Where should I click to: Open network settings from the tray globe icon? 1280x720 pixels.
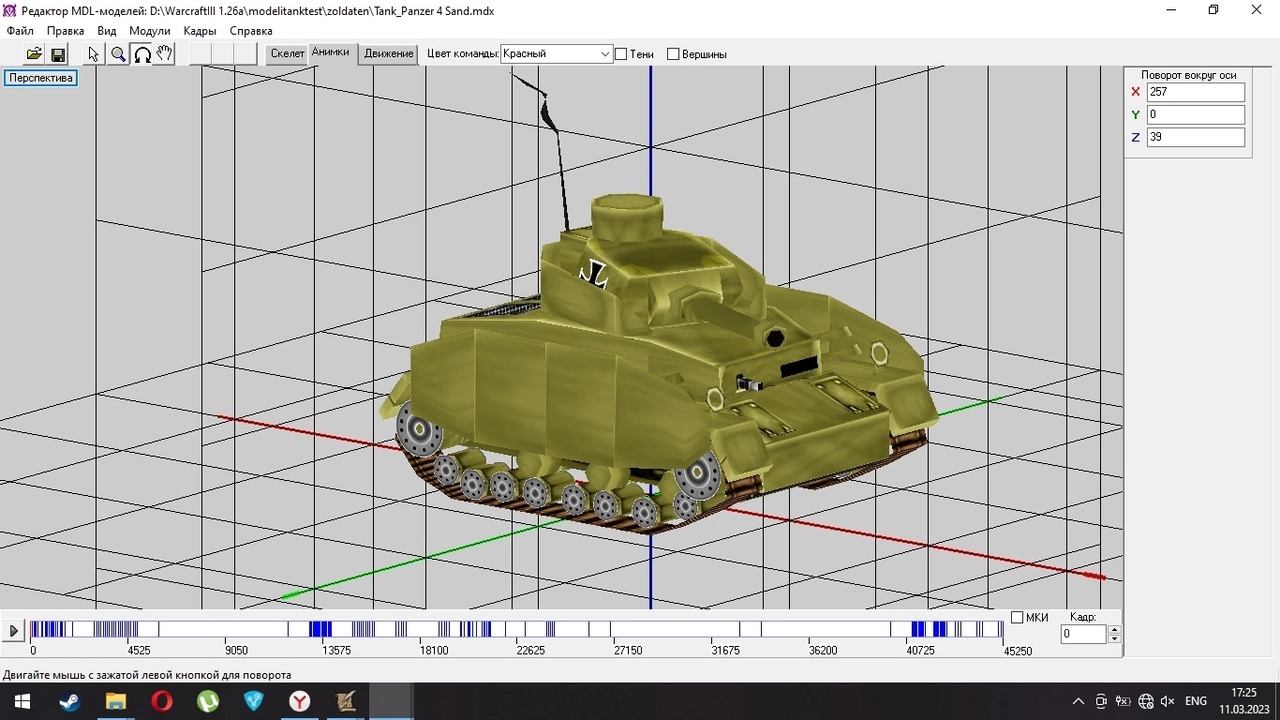1146,701
